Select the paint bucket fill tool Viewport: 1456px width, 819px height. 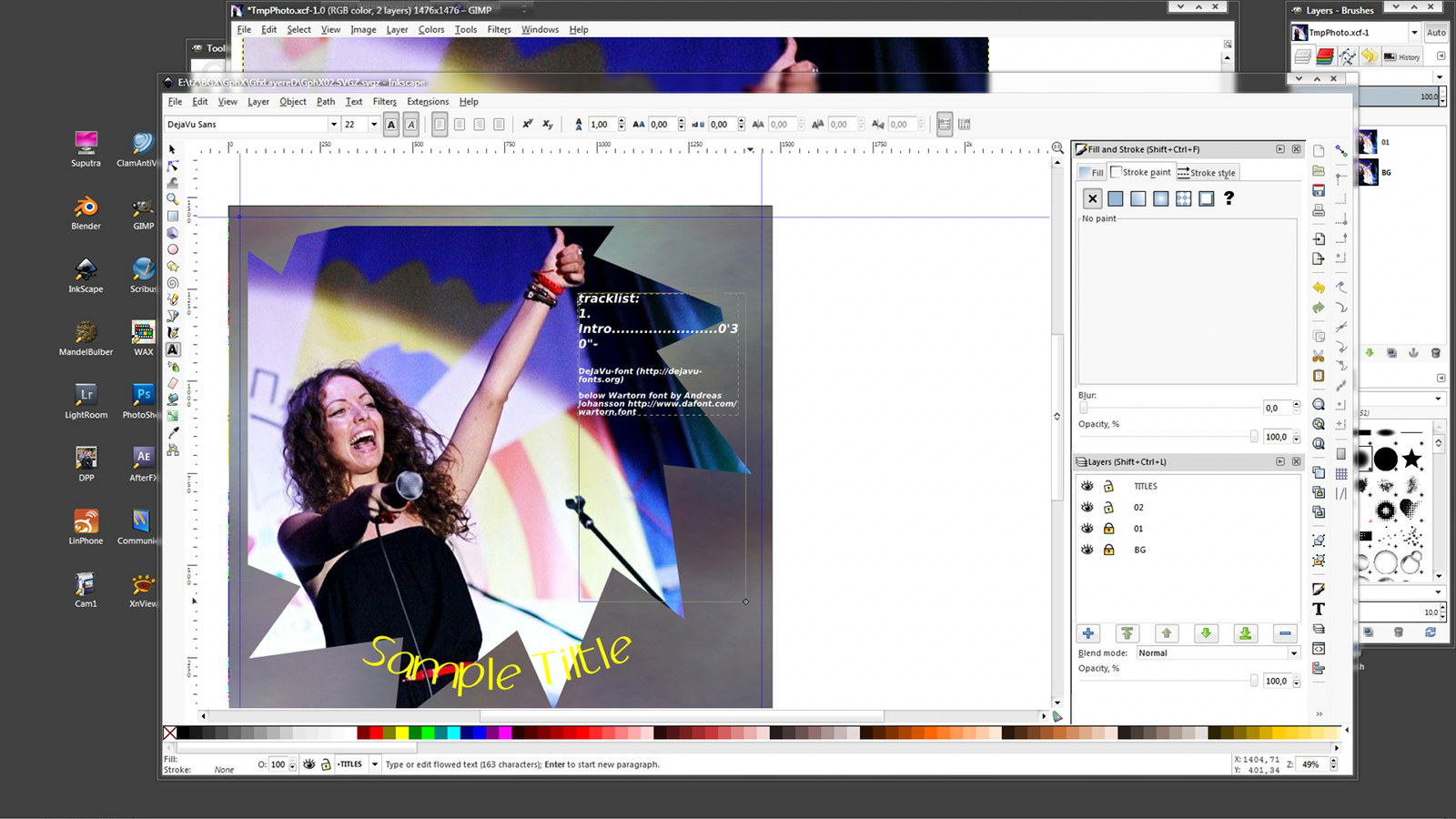(173, 399)
